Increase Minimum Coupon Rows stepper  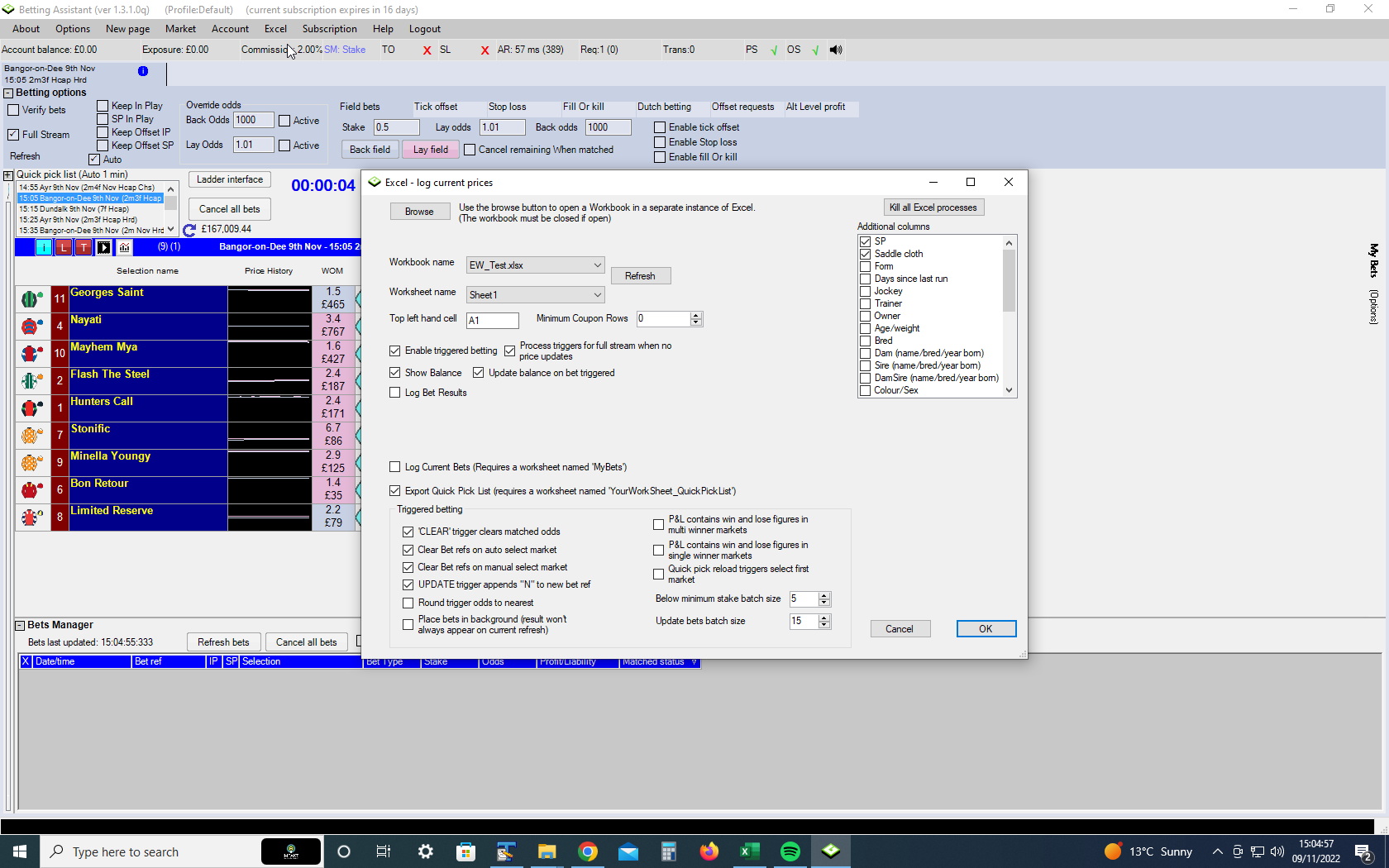[696, 315]
